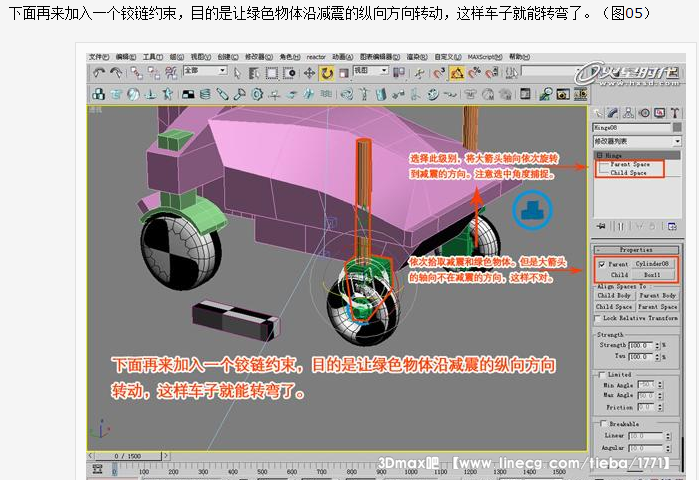The height and width of the screenshot is (480, 699).
Task: Open the Hierarchy command panel tab
Action: 629,113
